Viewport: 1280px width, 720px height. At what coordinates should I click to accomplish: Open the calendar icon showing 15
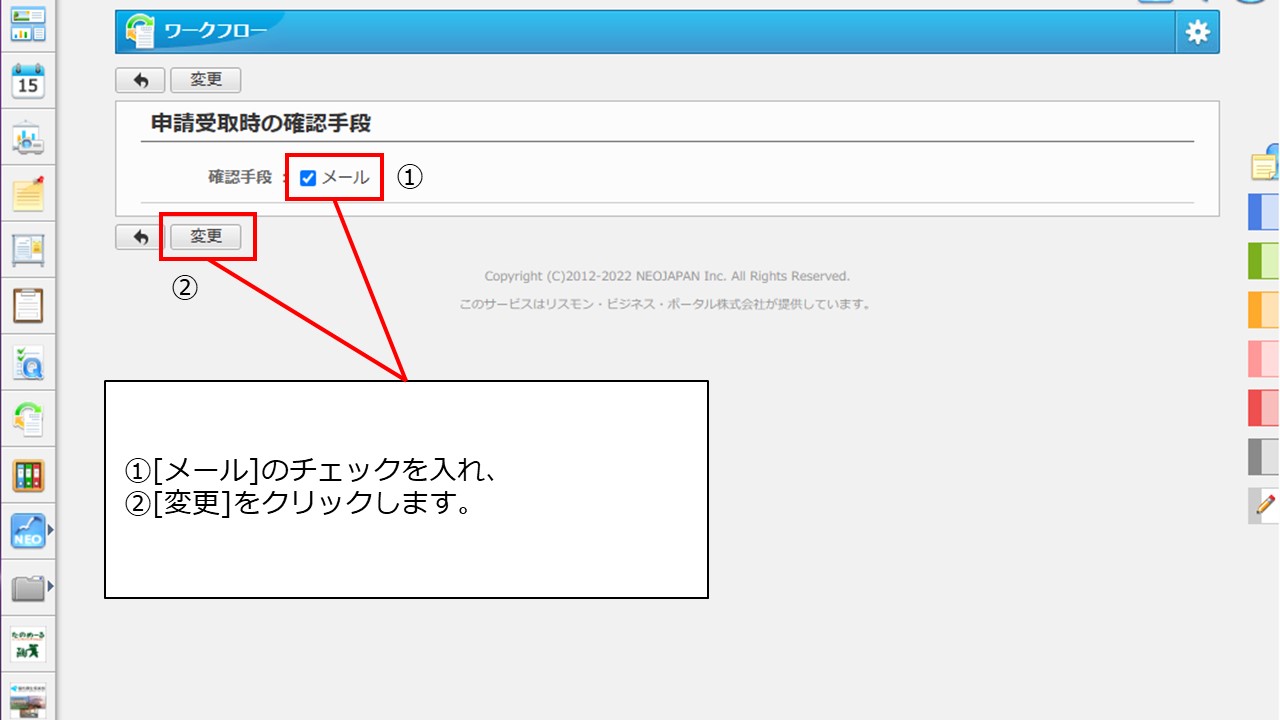(28, 81)
